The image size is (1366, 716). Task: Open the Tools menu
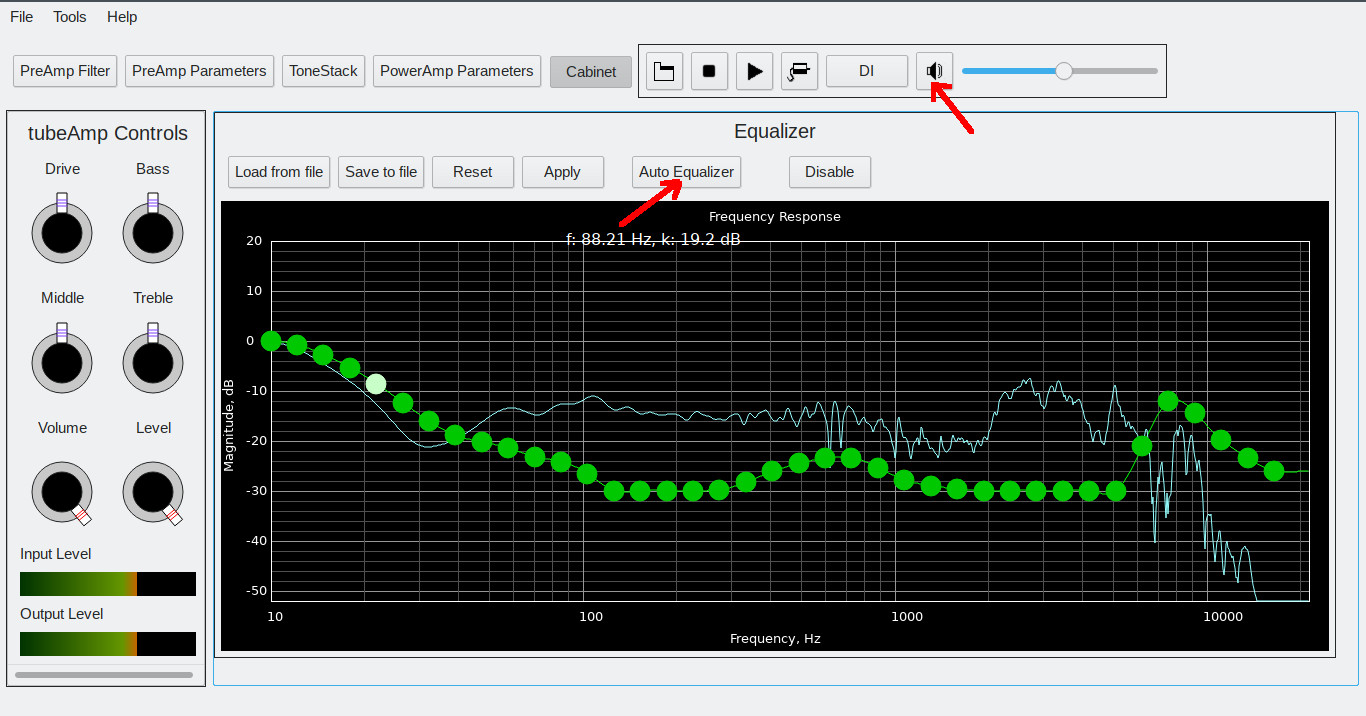(70, 17)
